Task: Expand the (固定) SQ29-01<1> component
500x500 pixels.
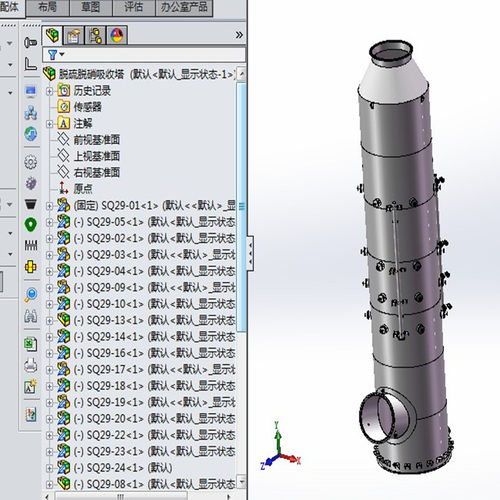Action: pos(49,206)
